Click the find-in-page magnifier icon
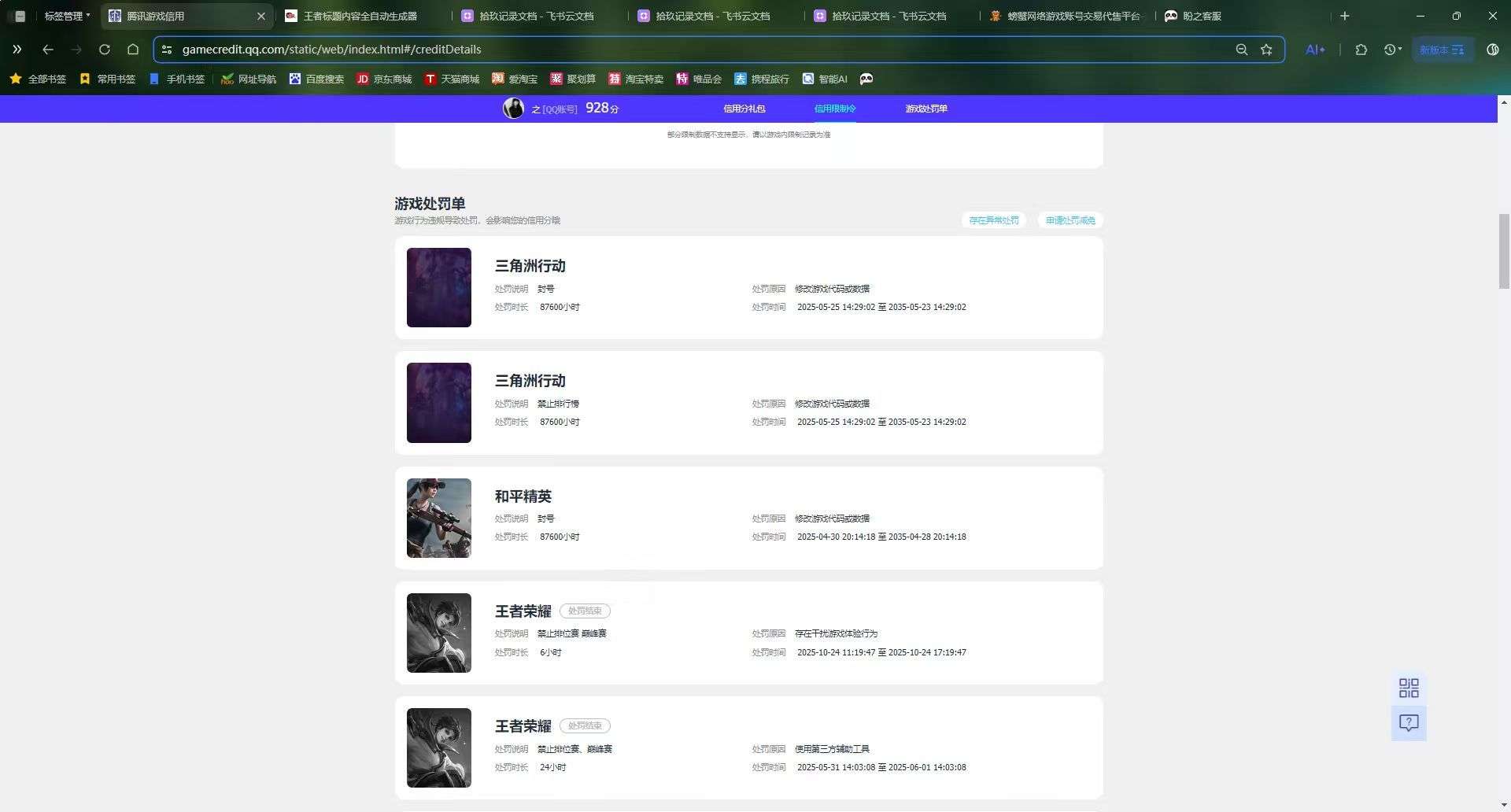Image resolution: width=1511 pixels, height=812 pixels. (1241, 49)
